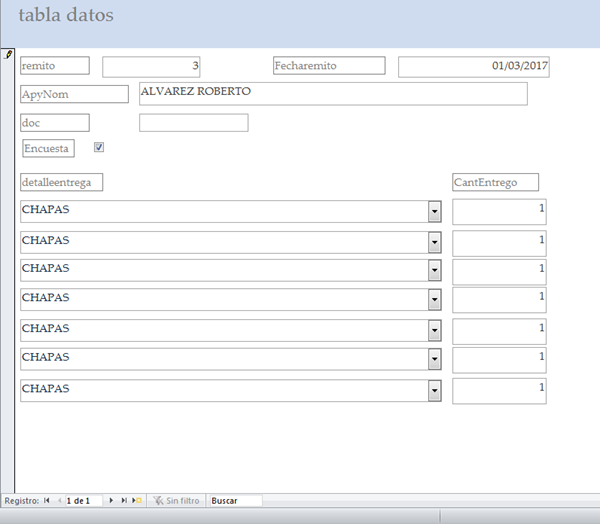Click the empty doc input field
Viewport: 600px width, 524px height.
point(193,123)
